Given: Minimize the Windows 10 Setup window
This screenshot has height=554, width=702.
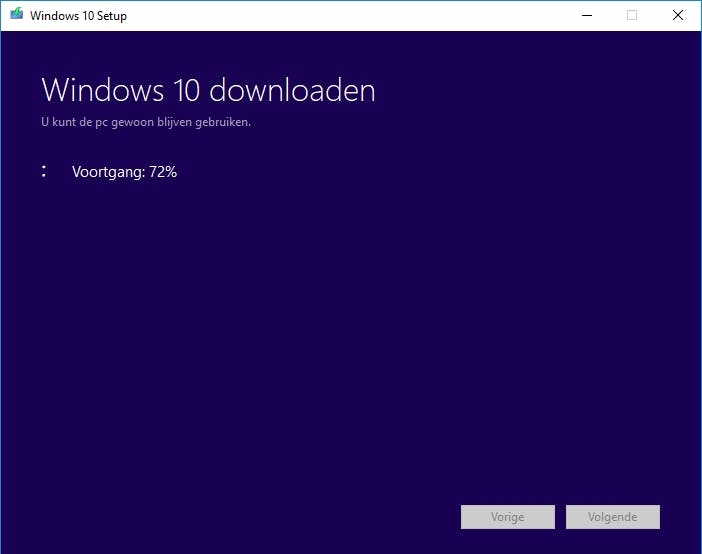Looking at the screenshot, I should pos(586,15).
